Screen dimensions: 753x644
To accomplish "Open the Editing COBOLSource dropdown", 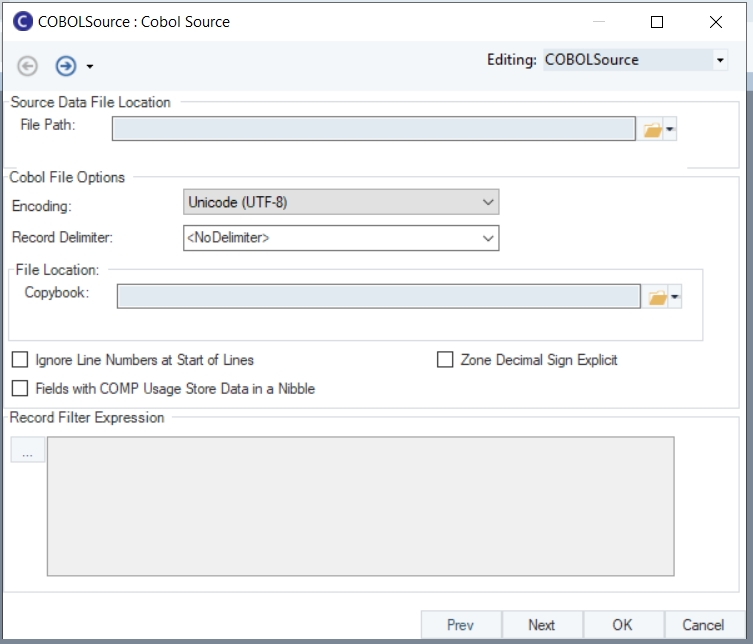I will [x=720, y=60].
